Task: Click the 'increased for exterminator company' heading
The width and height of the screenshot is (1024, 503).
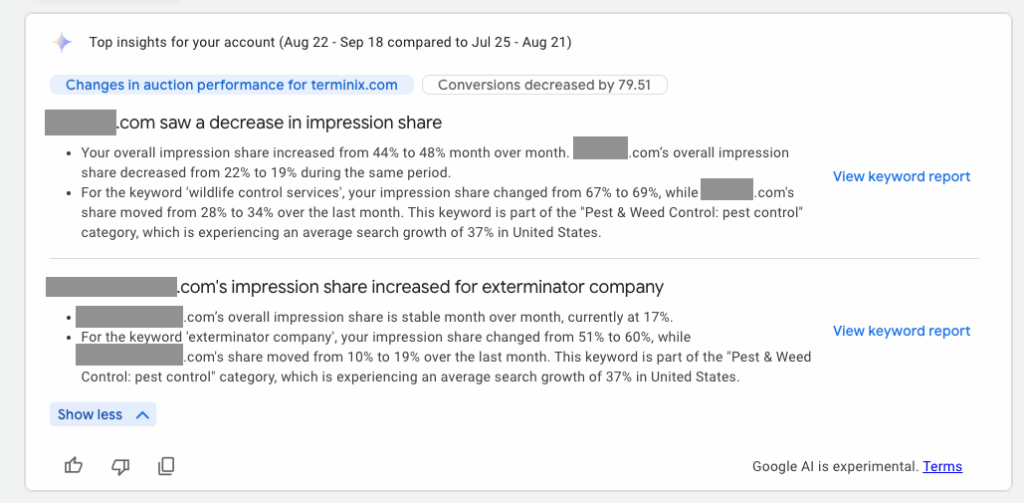Action: coord(420,287)
